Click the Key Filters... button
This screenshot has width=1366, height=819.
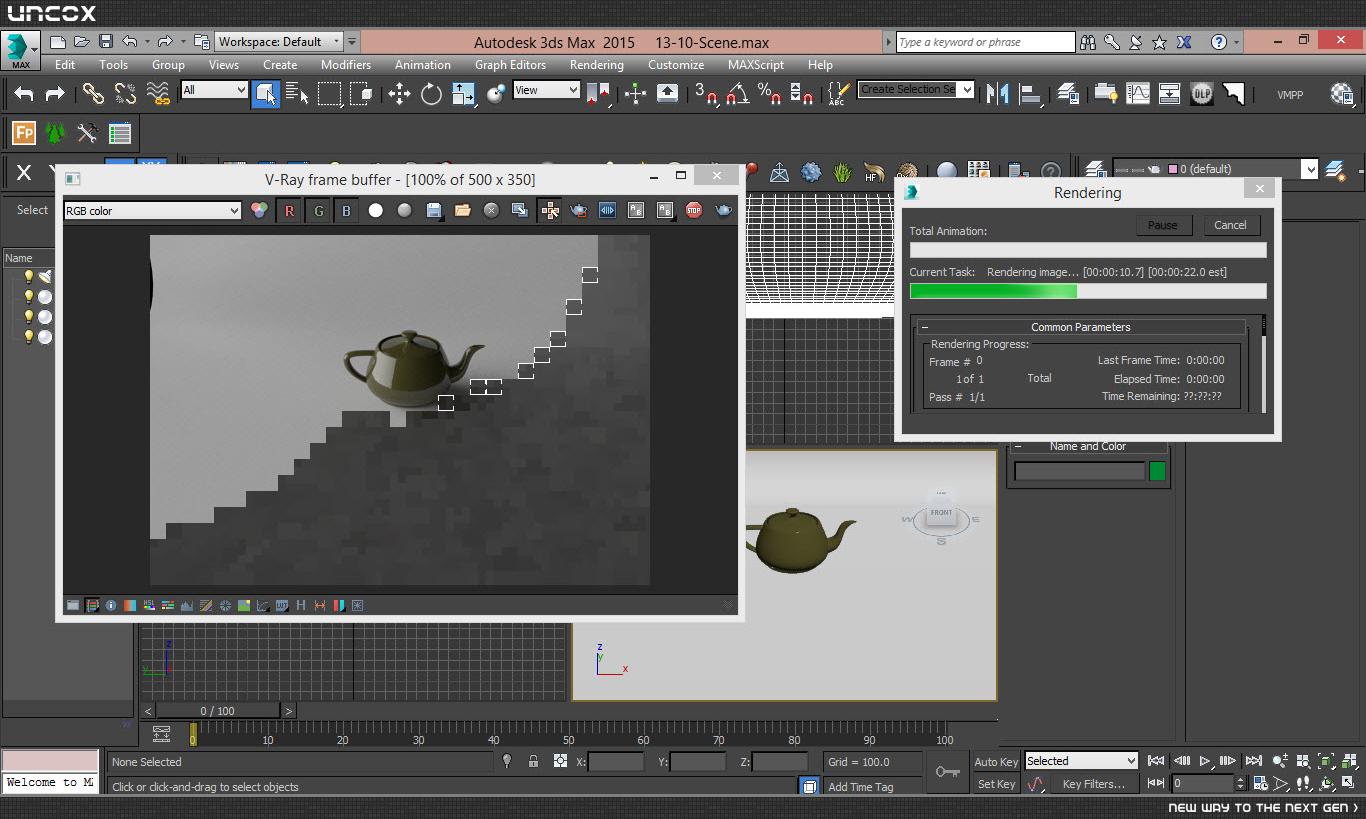point(1093,784)
